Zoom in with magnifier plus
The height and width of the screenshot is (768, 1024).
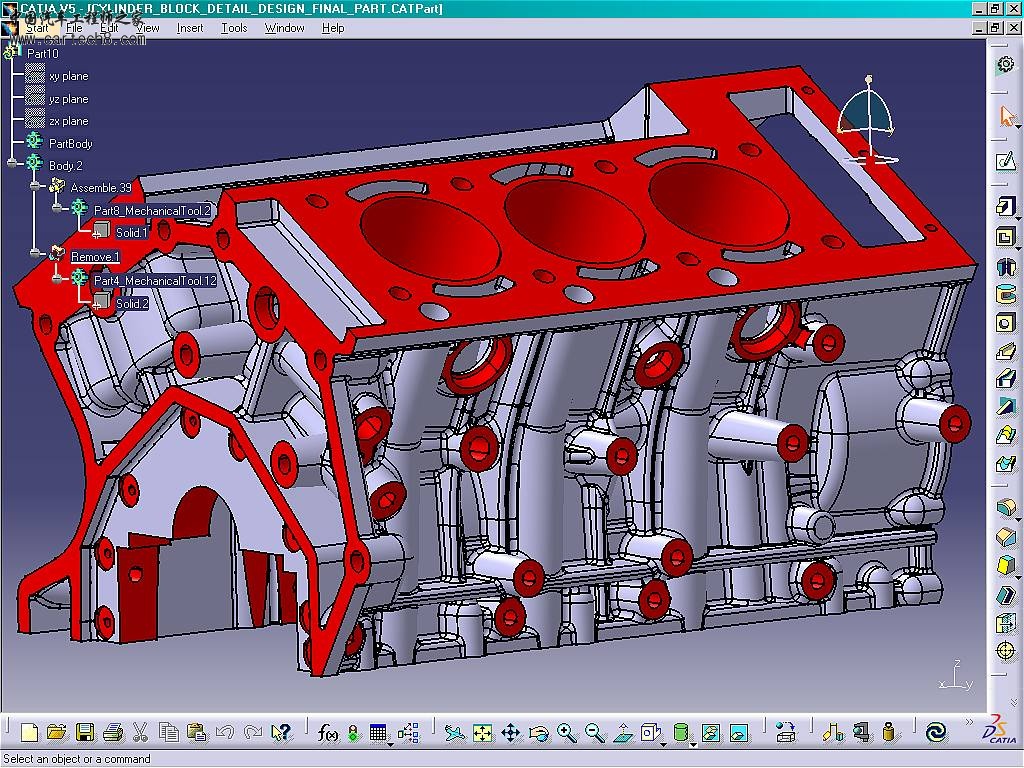tap(567, 733)
